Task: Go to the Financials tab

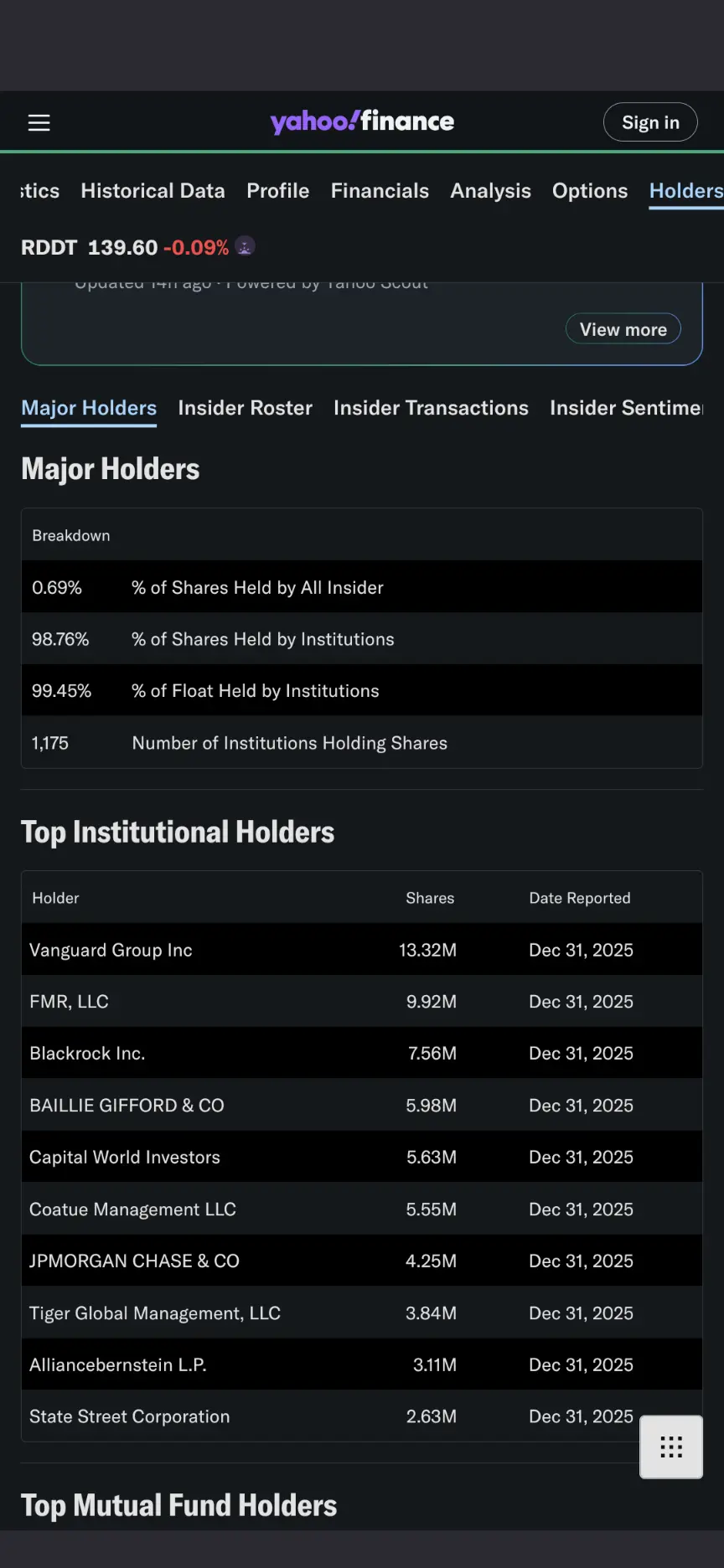Action: click(x=380, y=191)
